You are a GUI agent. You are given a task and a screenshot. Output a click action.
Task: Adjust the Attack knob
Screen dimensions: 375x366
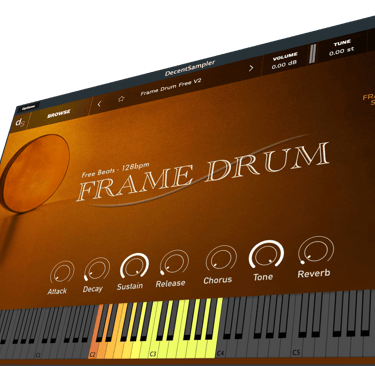pos(62,273)
